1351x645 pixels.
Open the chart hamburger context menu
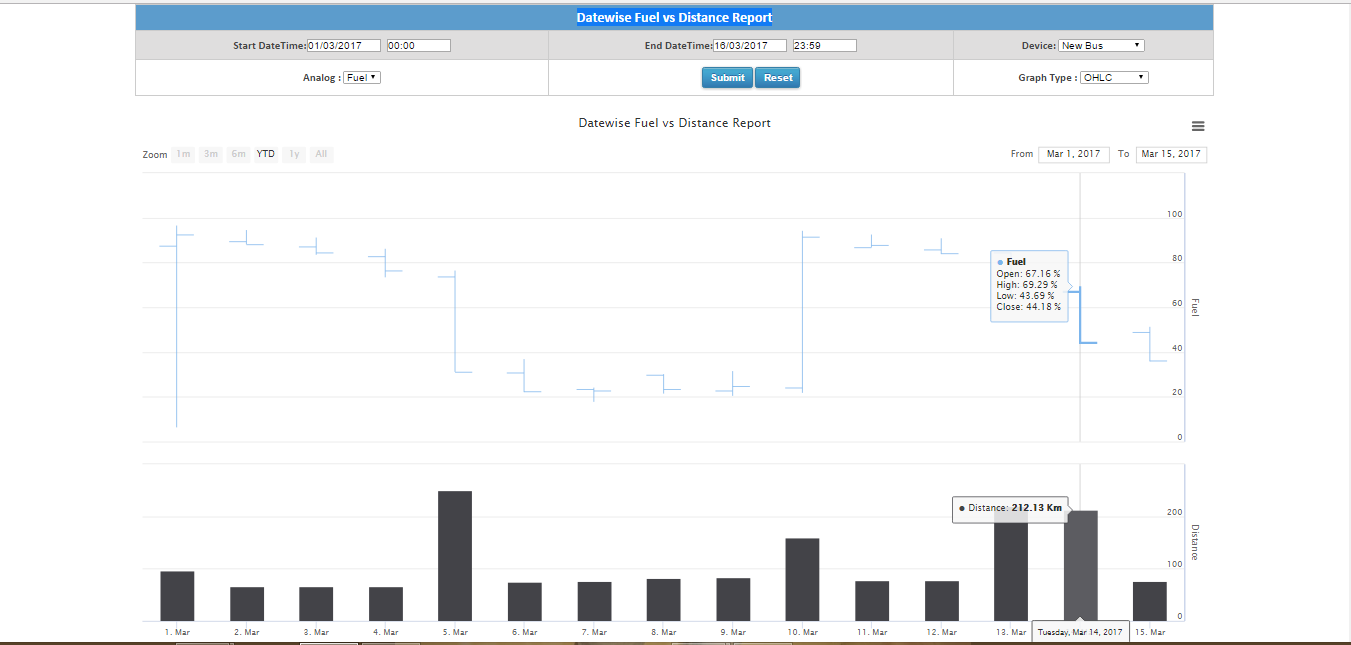click(1198, 126)
